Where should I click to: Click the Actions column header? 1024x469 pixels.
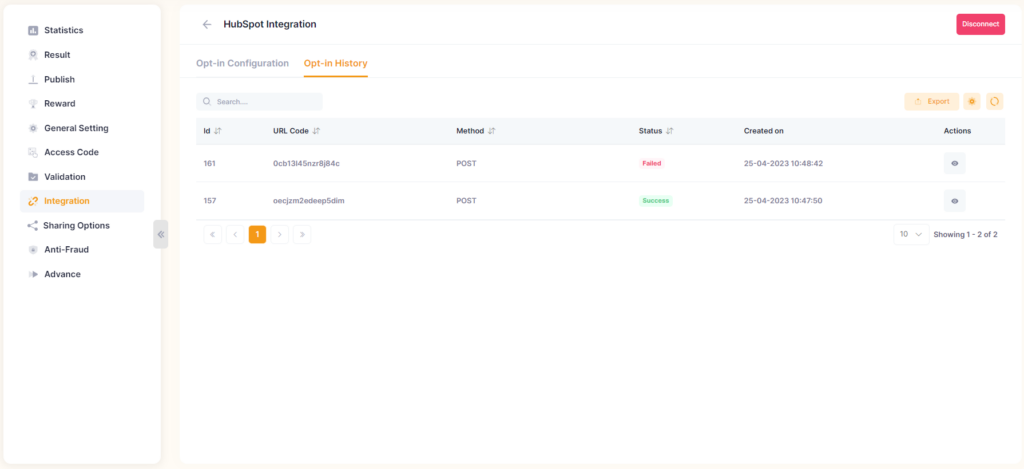click(x=957, y=131)
